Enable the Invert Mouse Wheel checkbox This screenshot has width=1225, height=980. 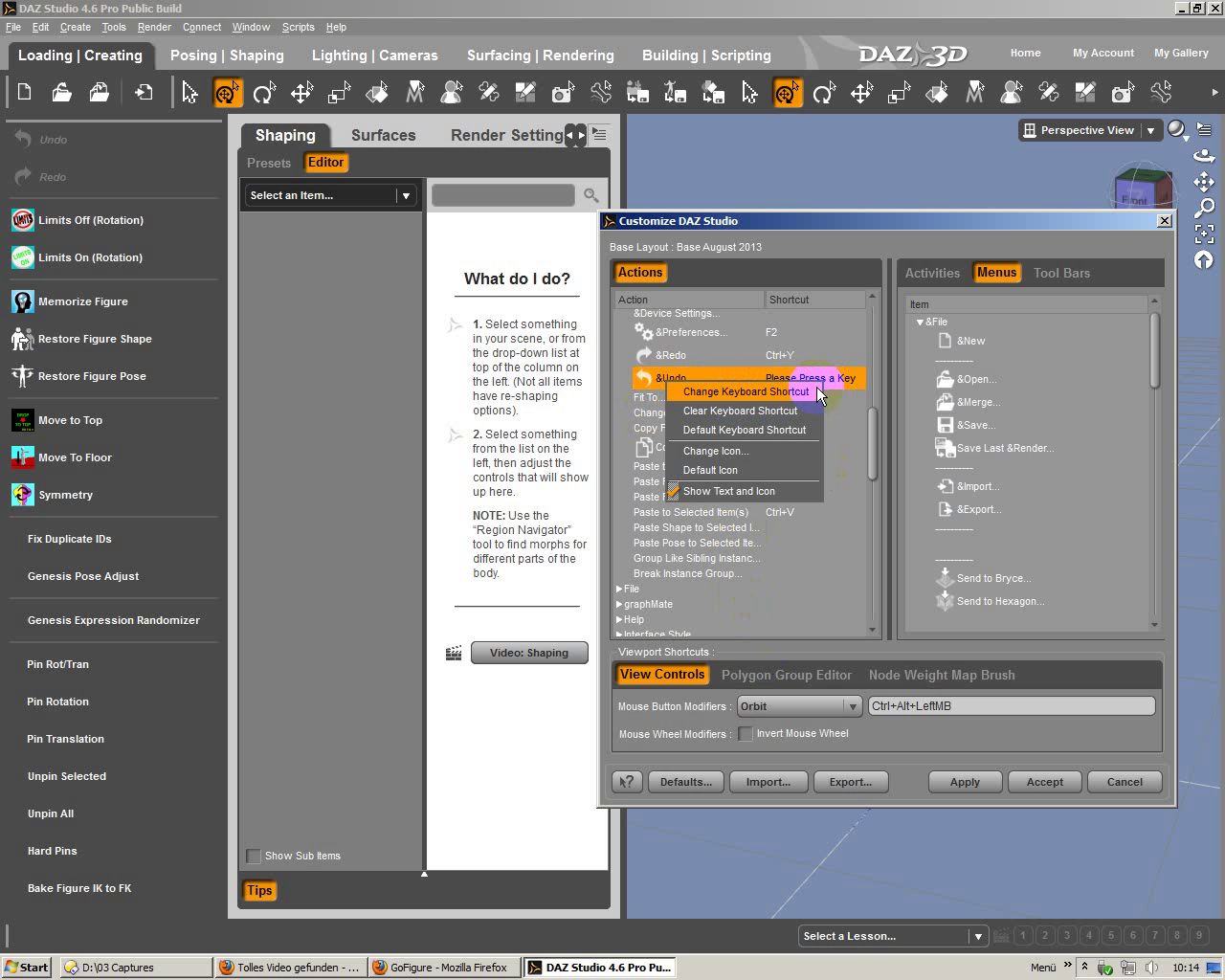pyautogui.click(x=746, y=734)
